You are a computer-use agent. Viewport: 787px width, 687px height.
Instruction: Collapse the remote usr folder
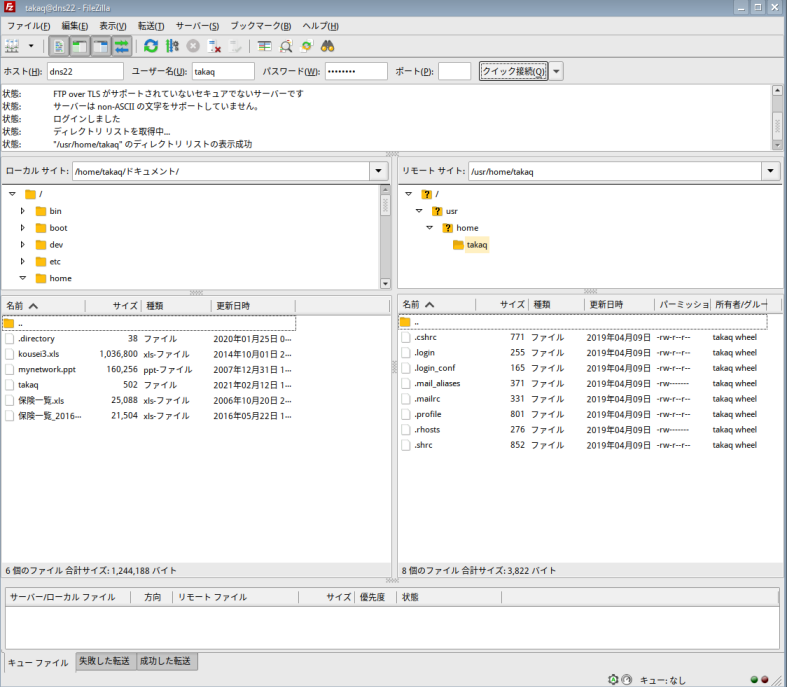(419, 211)
